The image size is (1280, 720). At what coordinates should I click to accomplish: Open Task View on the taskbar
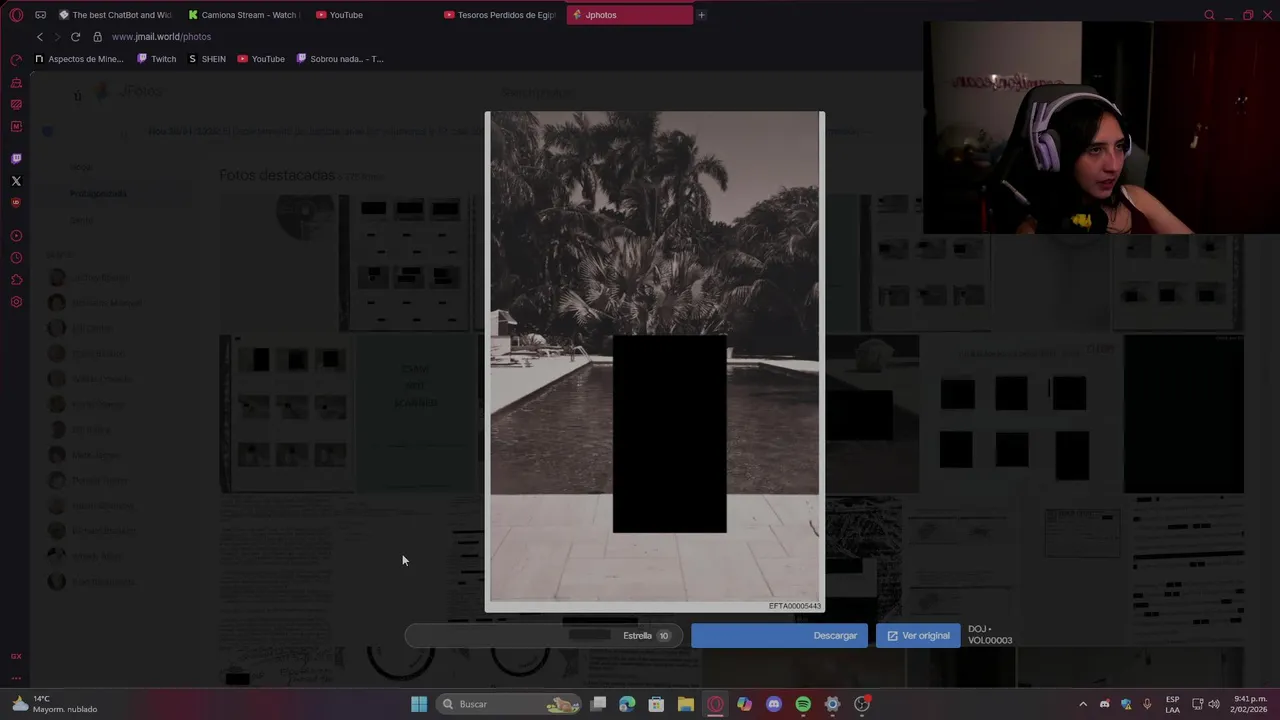598,704
